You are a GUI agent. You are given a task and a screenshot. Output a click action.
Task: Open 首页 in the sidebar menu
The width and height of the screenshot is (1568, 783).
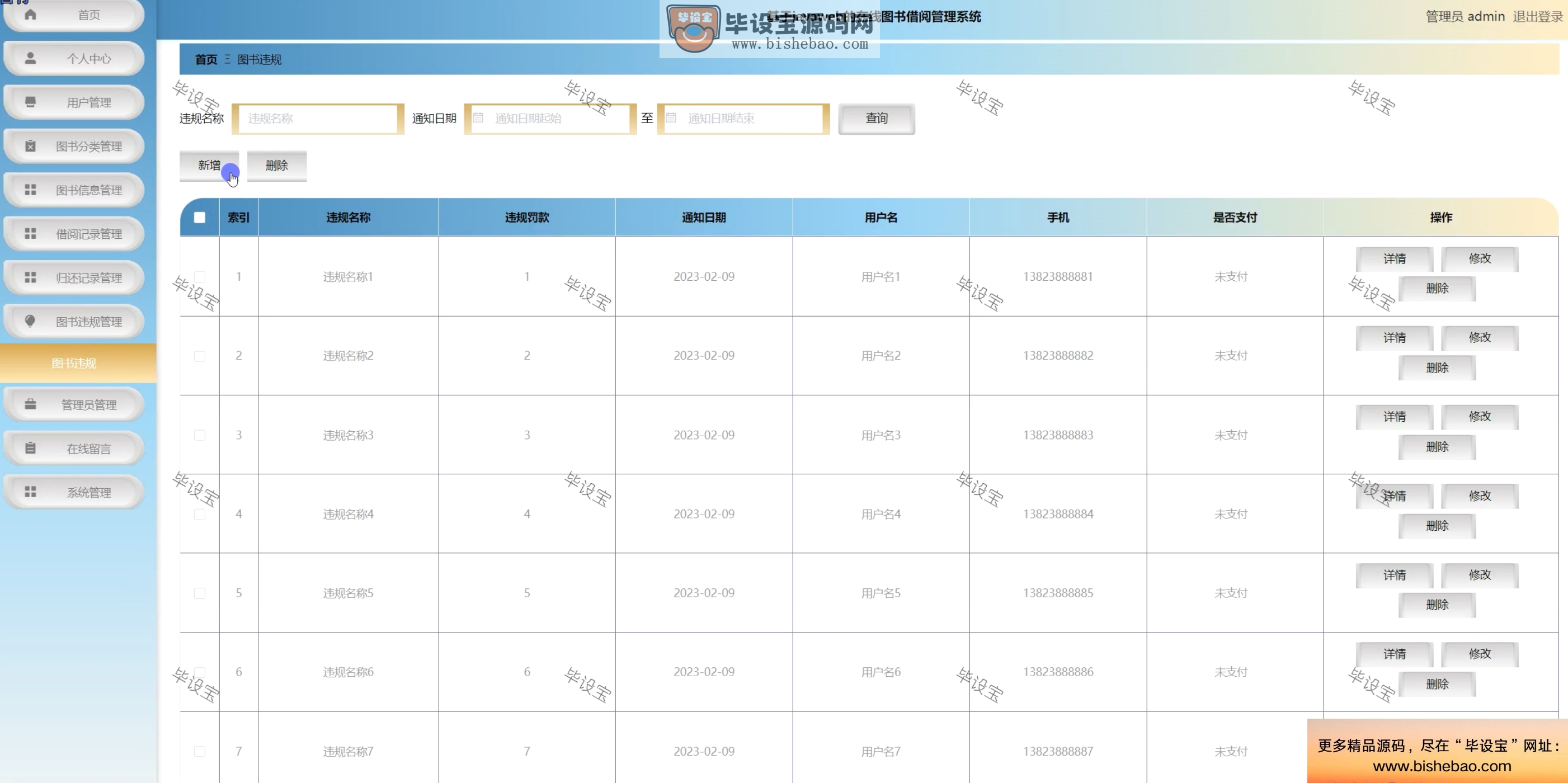point(74,15)
